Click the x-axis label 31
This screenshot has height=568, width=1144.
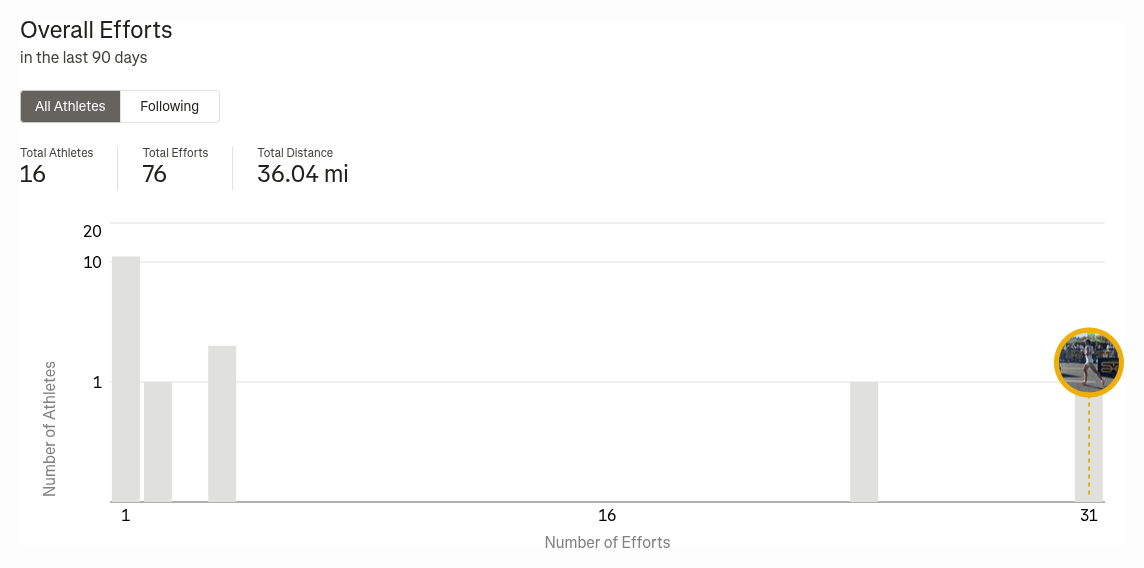click(1089, 516)
